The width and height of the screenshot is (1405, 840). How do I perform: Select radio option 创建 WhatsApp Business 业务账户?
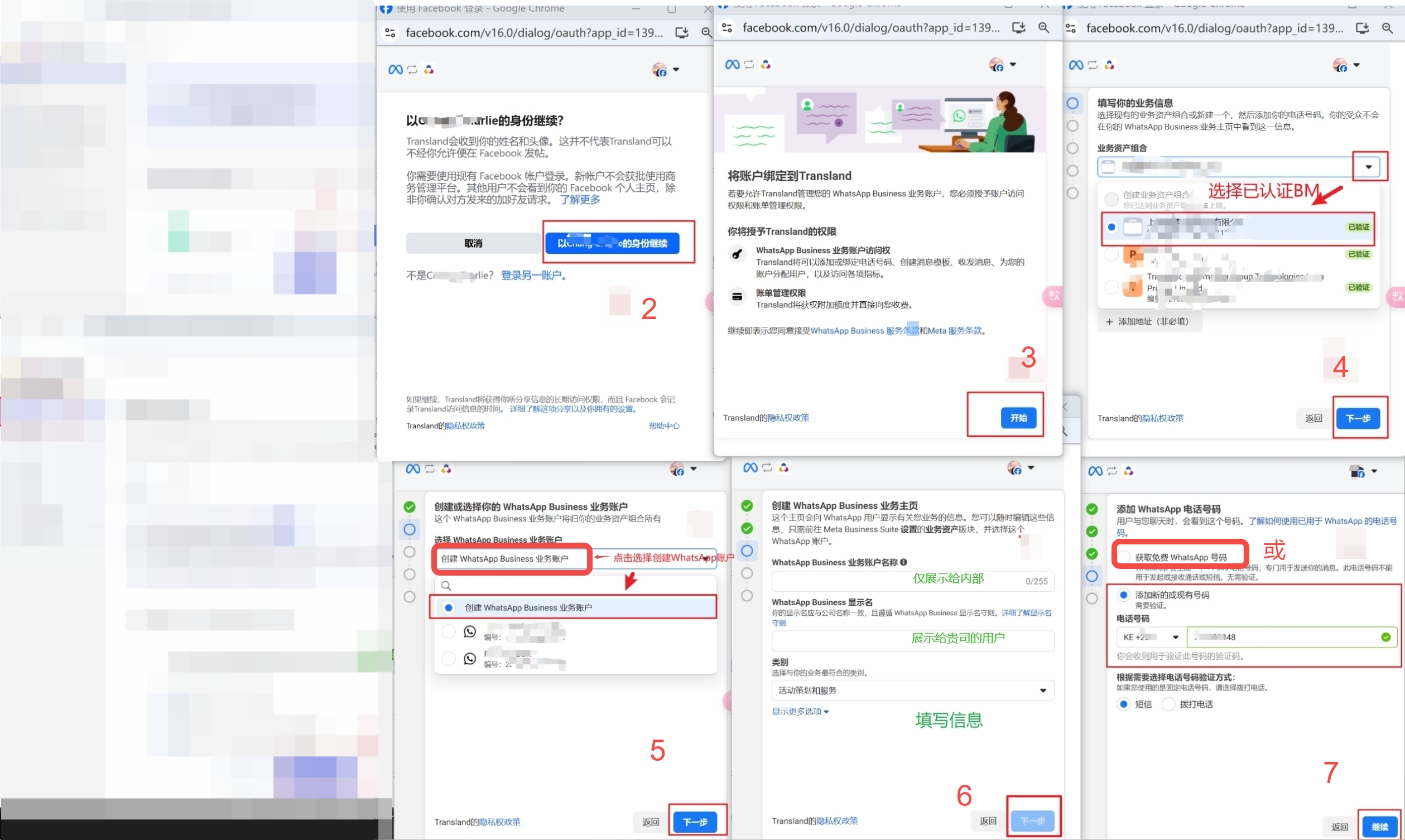(448, 608)
